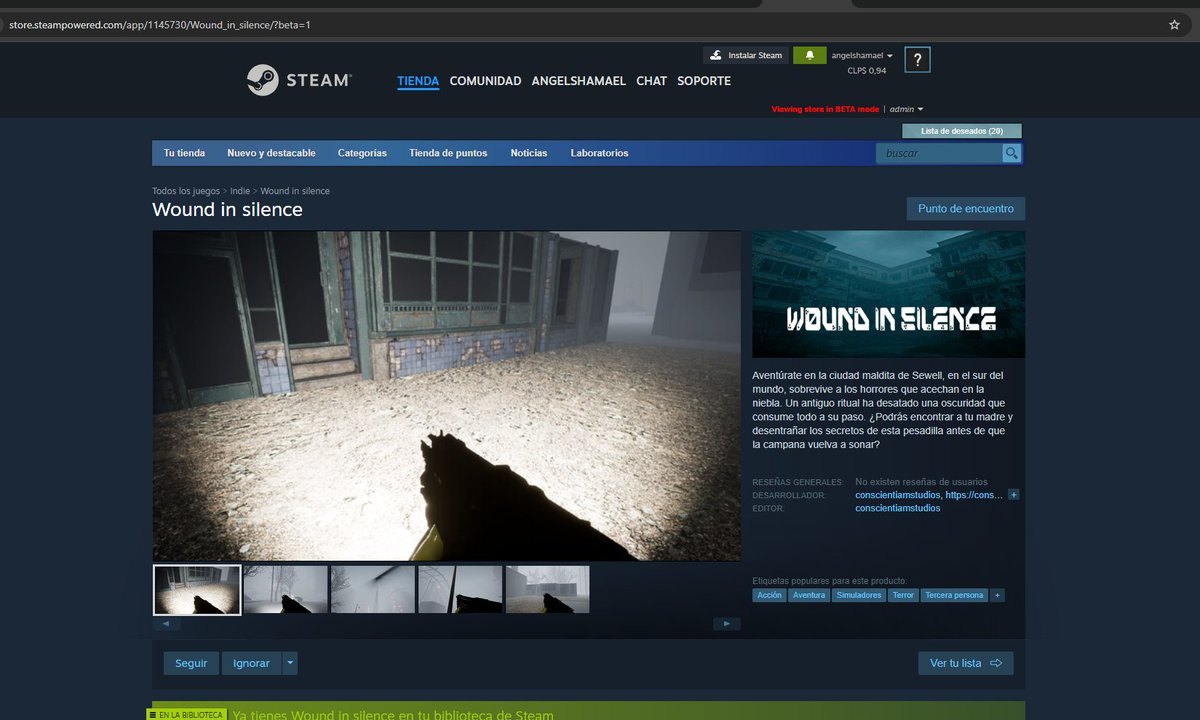The width and height of the screenshot is (1200, 720).
Task: Select the fifth screenshot thumbnail
Action: (x=547, y=590)
